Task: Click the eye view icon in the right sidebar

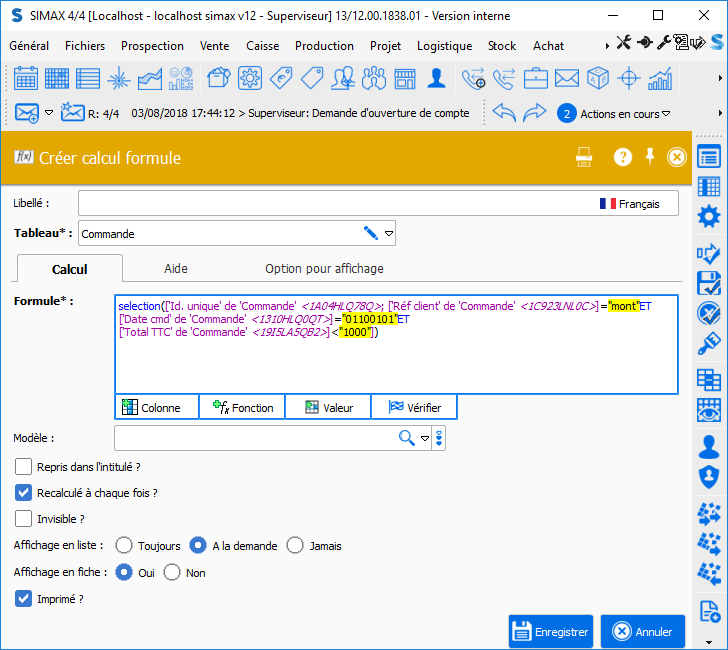Action: pyautogui.click(x=709, y=410)
